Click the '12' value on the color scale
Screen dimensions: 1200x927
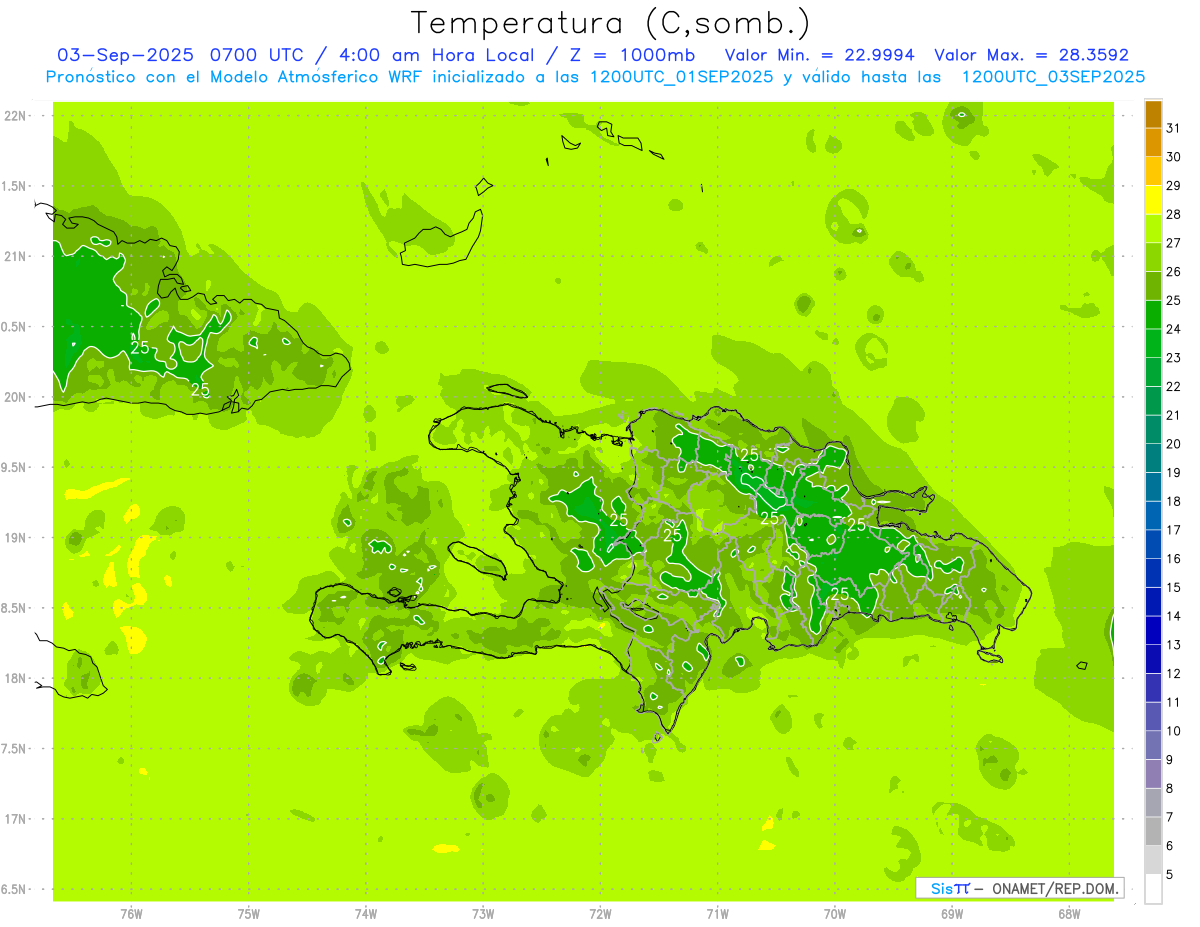click(1174, 674)
